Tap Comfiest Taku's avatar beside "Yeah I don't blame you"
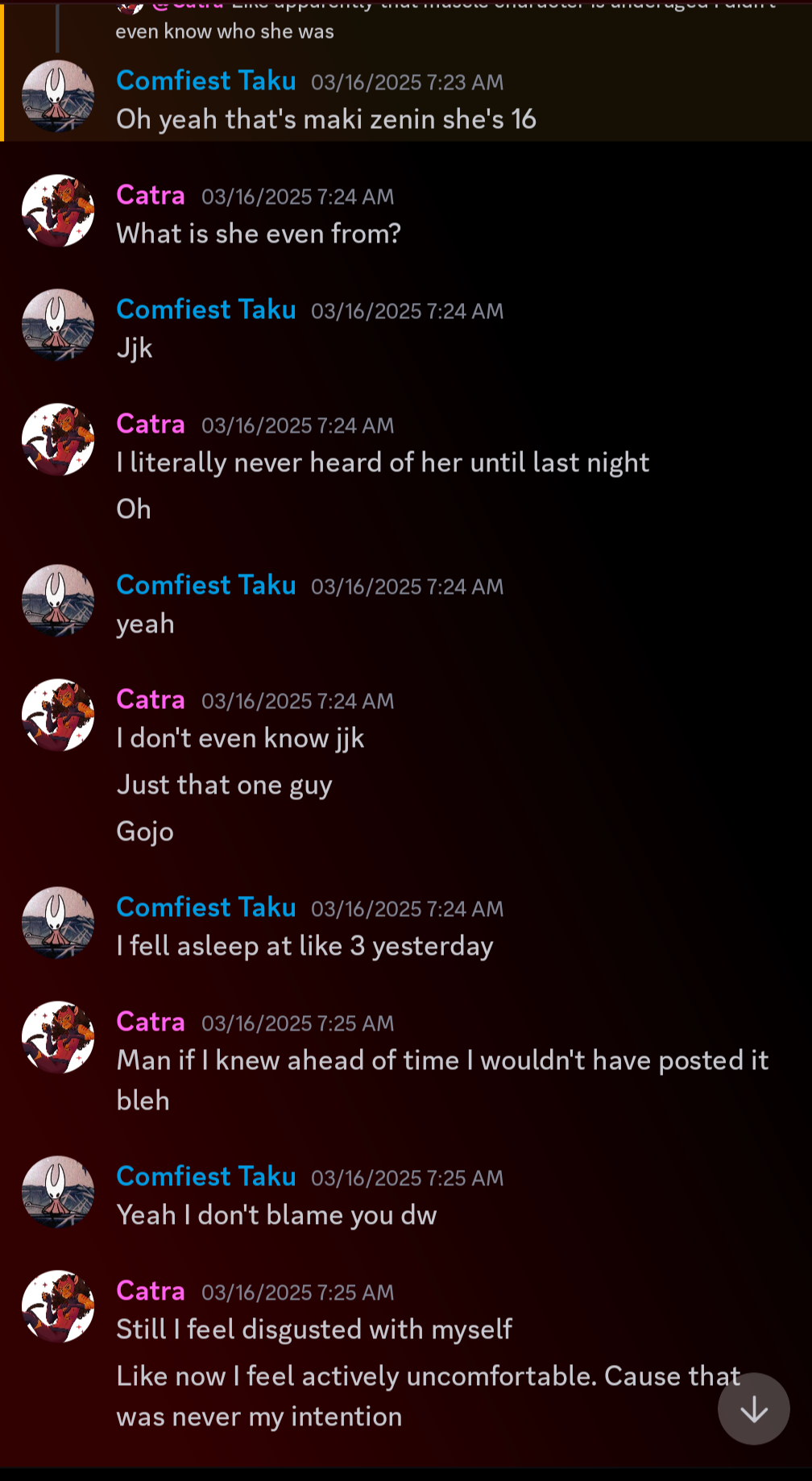The width and height of the screenshot is (812, 1481). pyautogui.click(x=58, y=1192)
